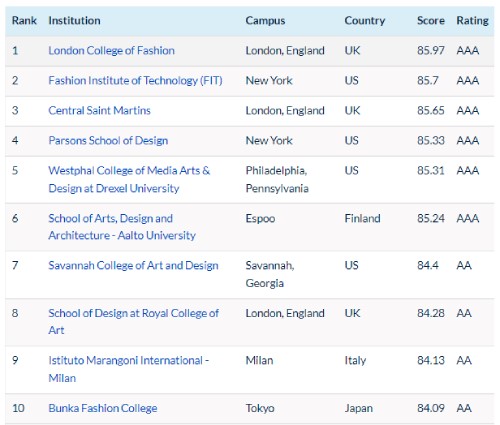Viewport: 500px width, 425px height.
Task: Go to Aalto University school link
Action: tap(122, 227)
